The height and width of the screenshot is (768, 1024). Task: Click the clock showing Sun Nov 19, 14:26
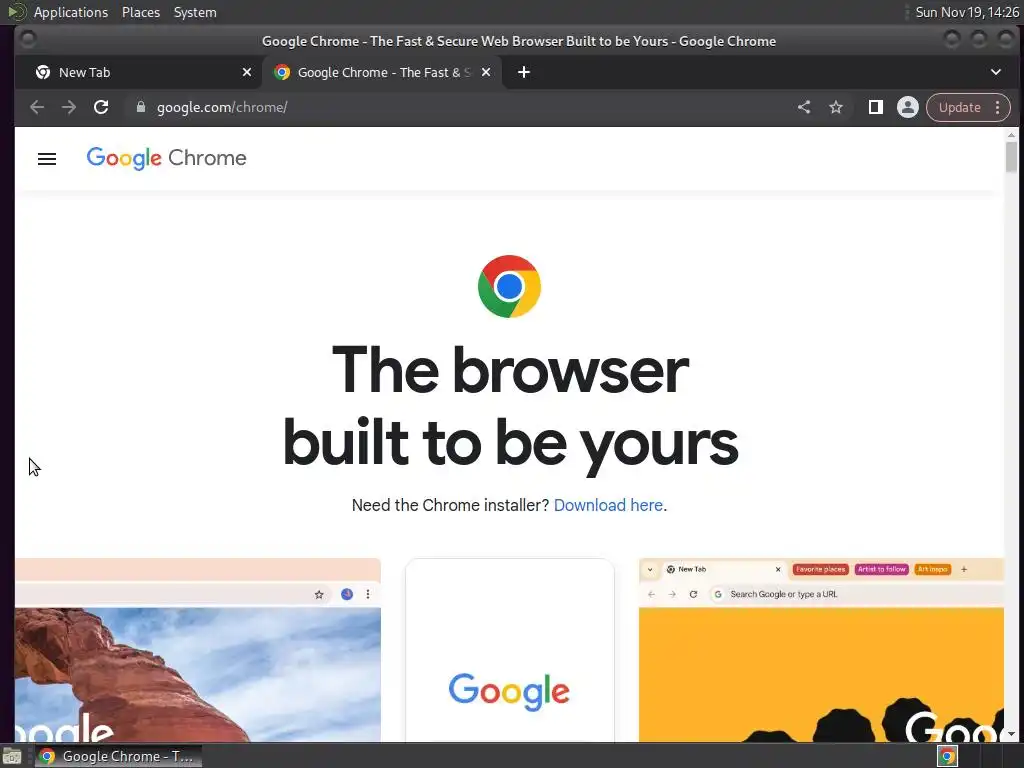(967, 12)
